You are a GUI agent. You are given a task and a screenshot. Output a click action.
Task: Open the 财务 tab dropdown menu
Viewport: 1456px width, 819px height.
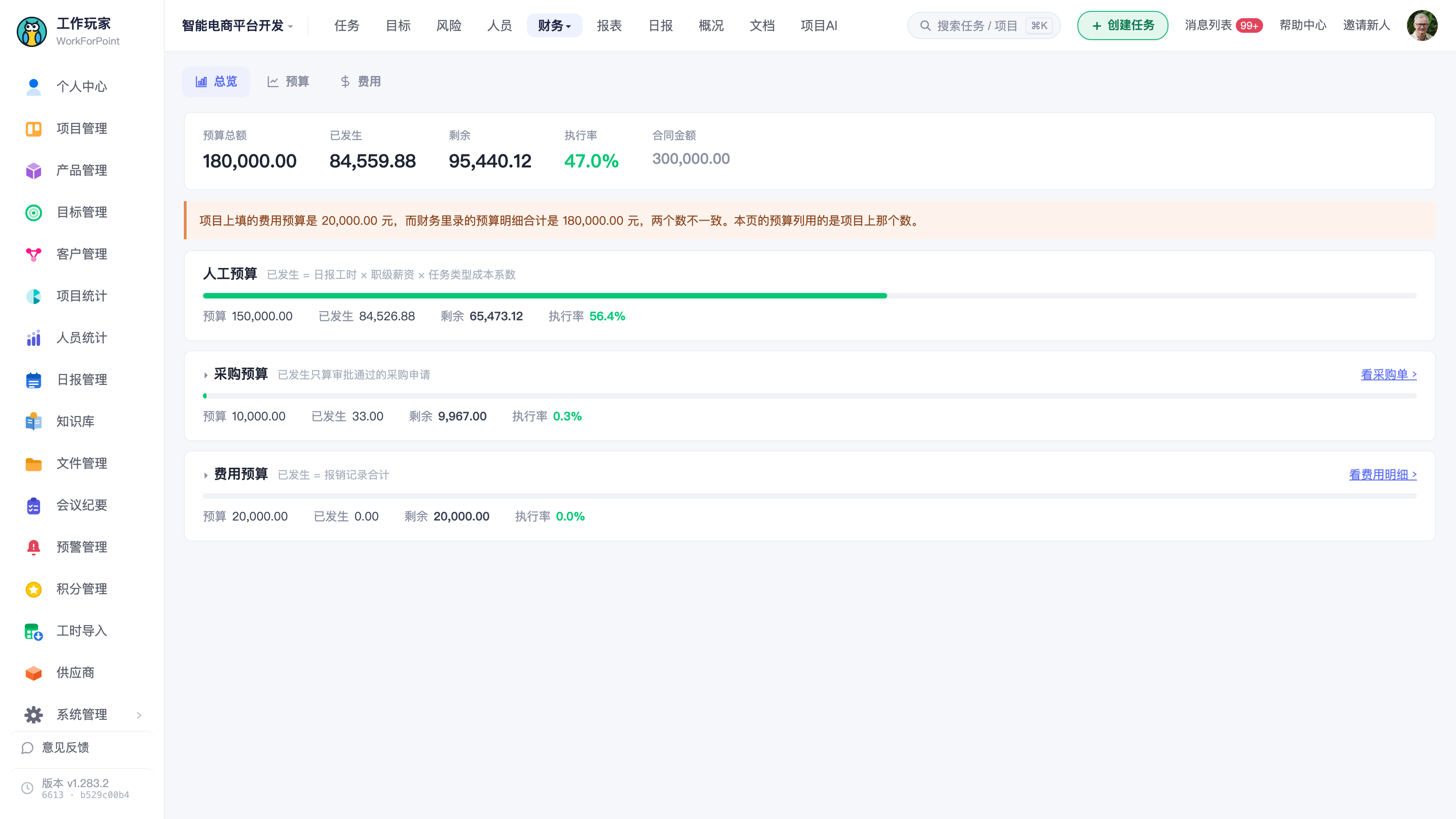[554, 25]
